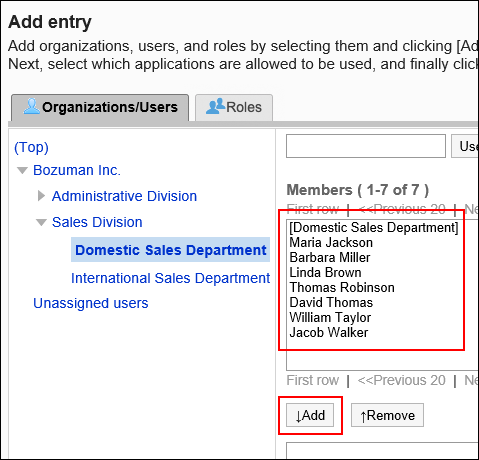The height and width of the screenshot is (460, 479).
Task: Open the Roles tab
Action: click(x=234, y=107)
